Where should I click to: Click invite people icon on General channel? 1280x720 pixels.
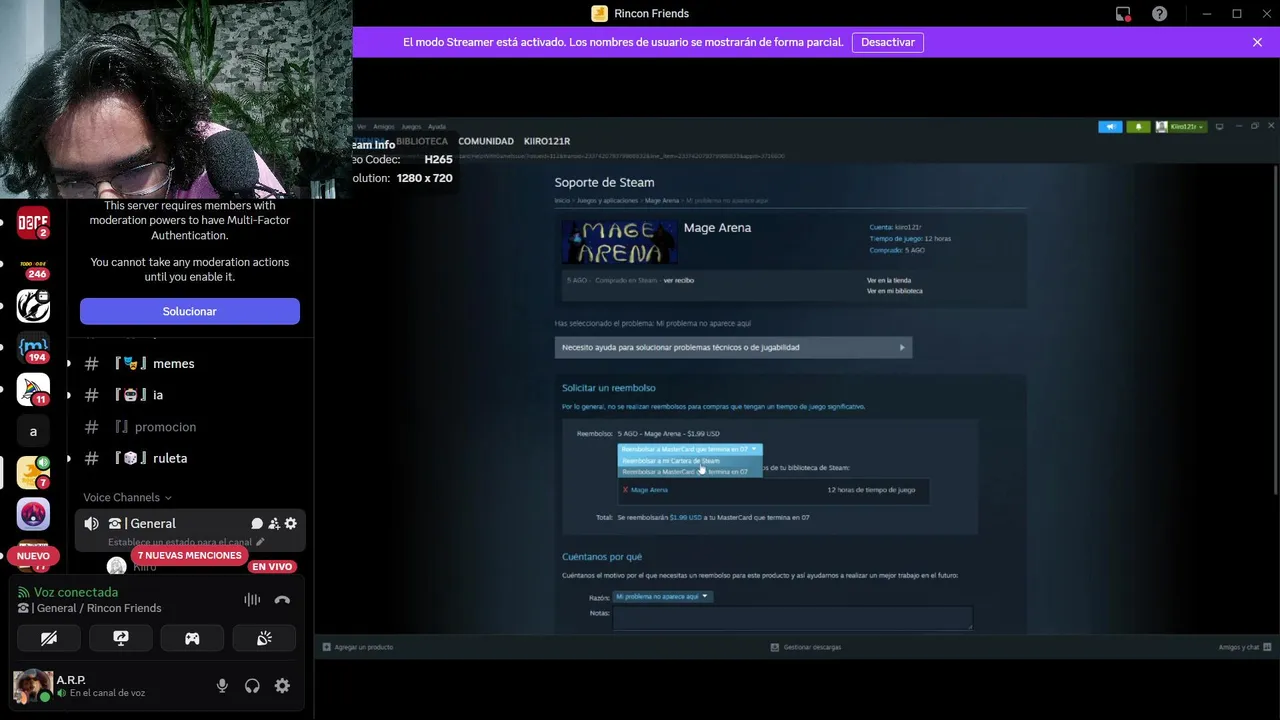274,523
